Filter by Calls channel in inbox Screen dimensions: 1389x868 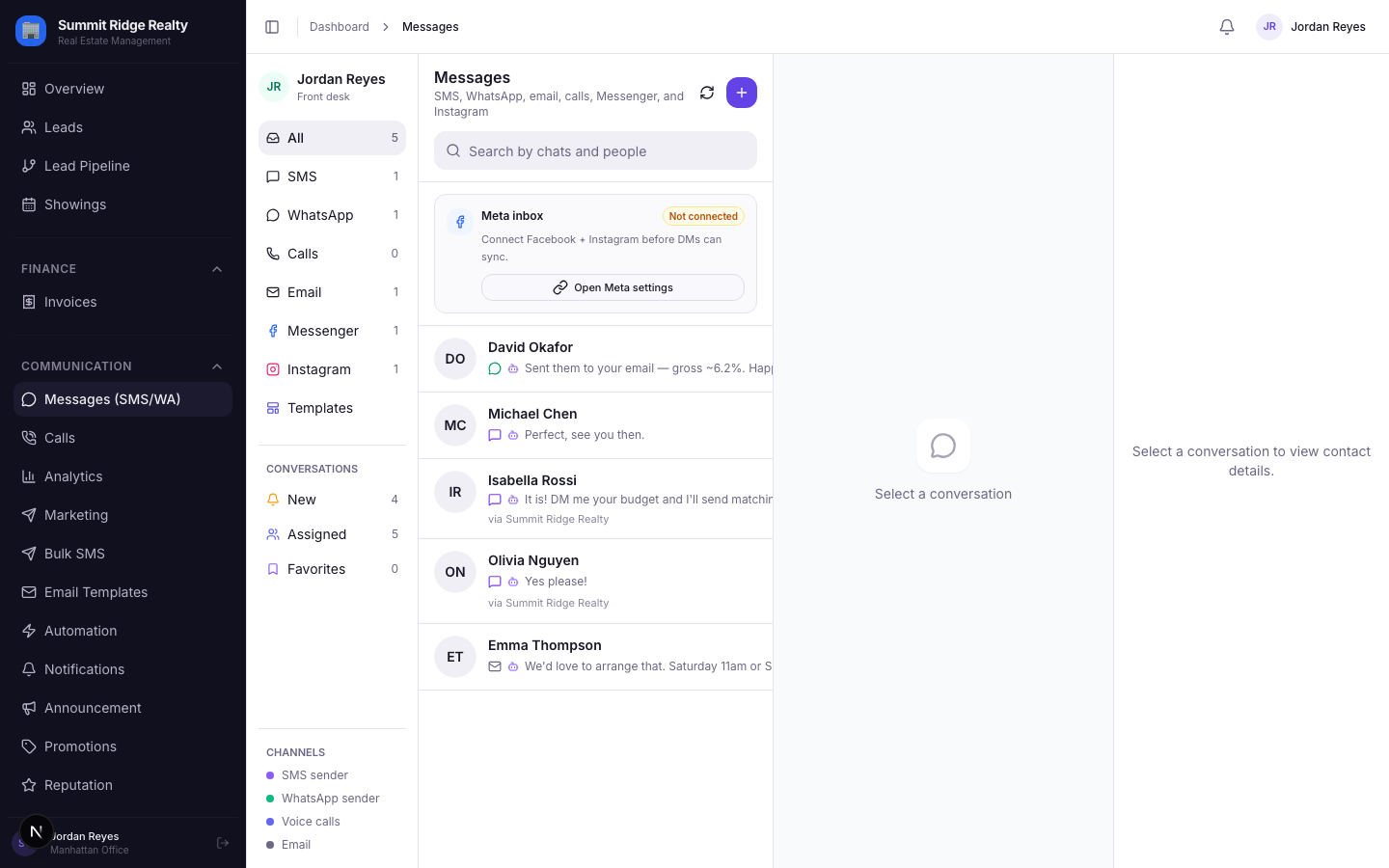[x=332, y=254]
